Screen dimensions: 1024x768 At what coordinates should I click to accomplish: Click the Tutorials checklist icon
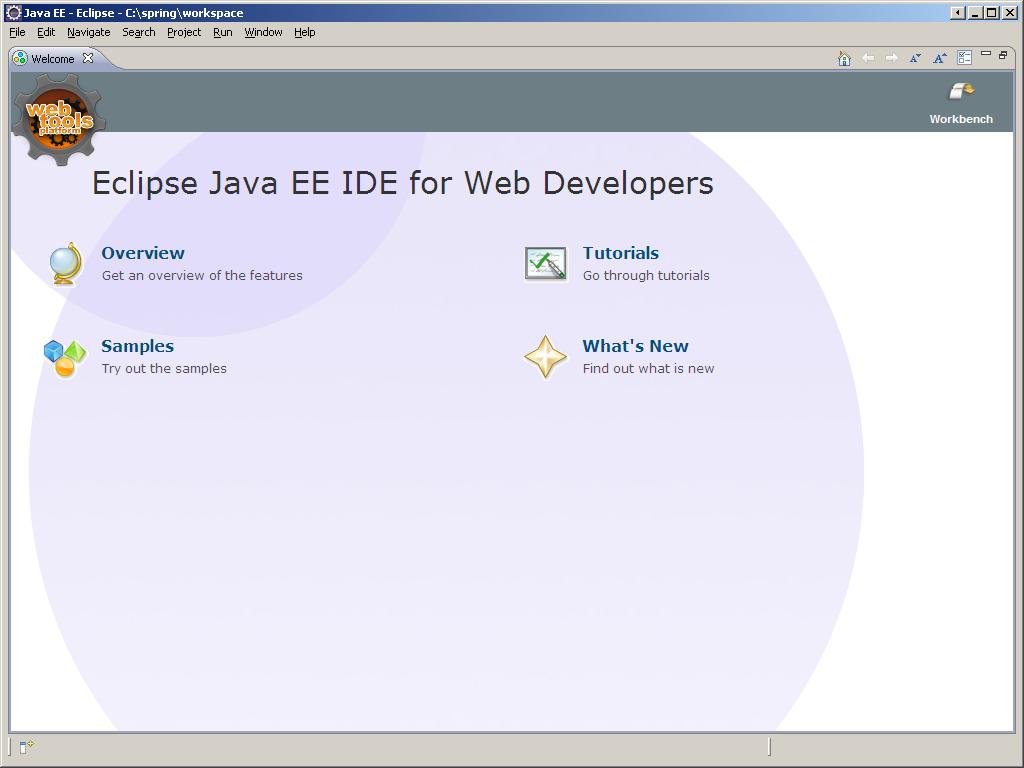tap(545, 264)
